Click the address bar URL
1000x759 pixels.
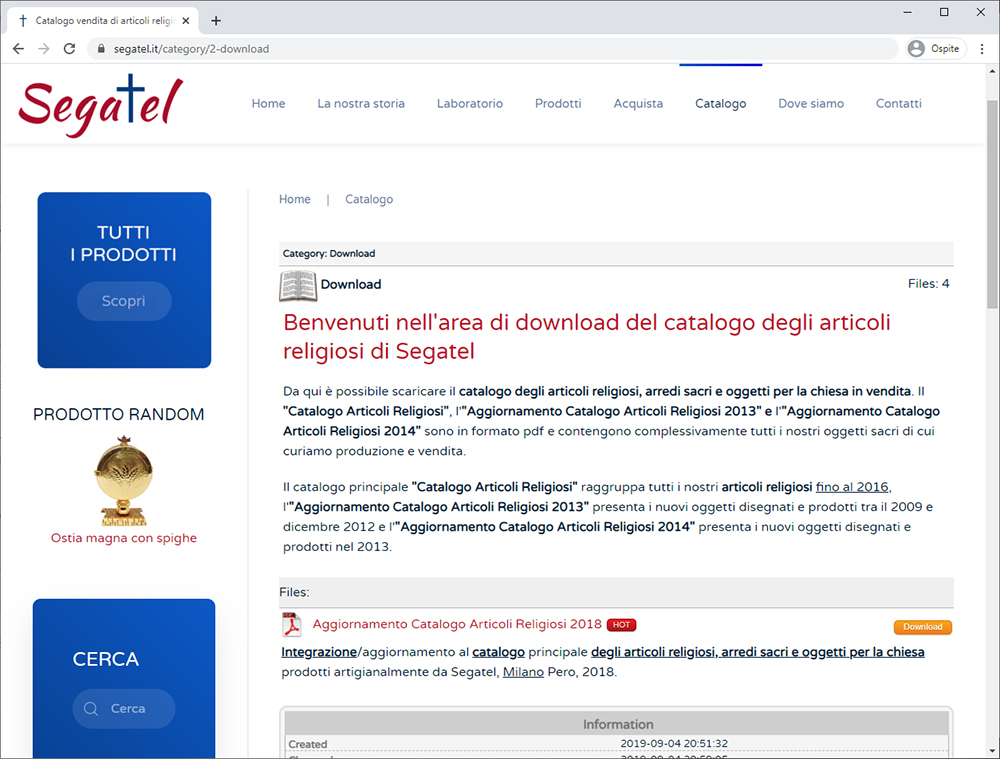(x=191, y=48)
